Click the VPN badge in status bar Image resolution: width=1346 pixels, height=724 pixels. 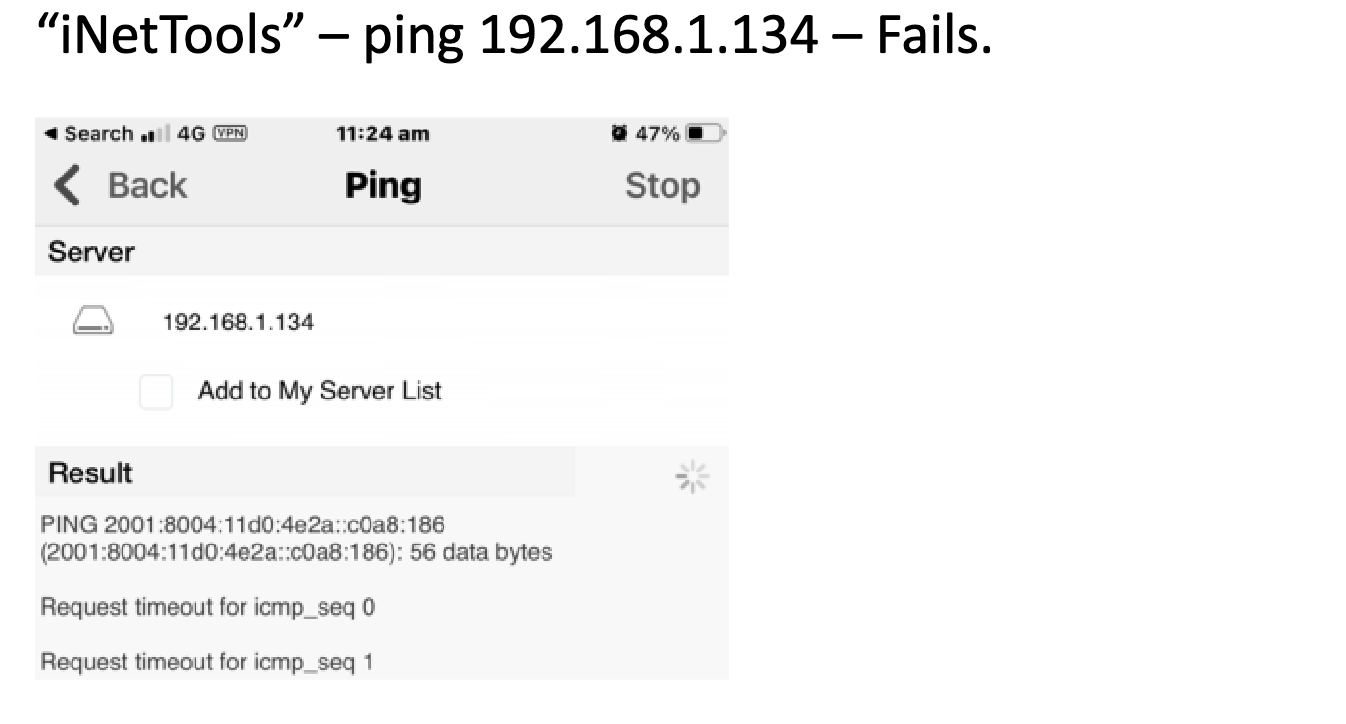230,134
